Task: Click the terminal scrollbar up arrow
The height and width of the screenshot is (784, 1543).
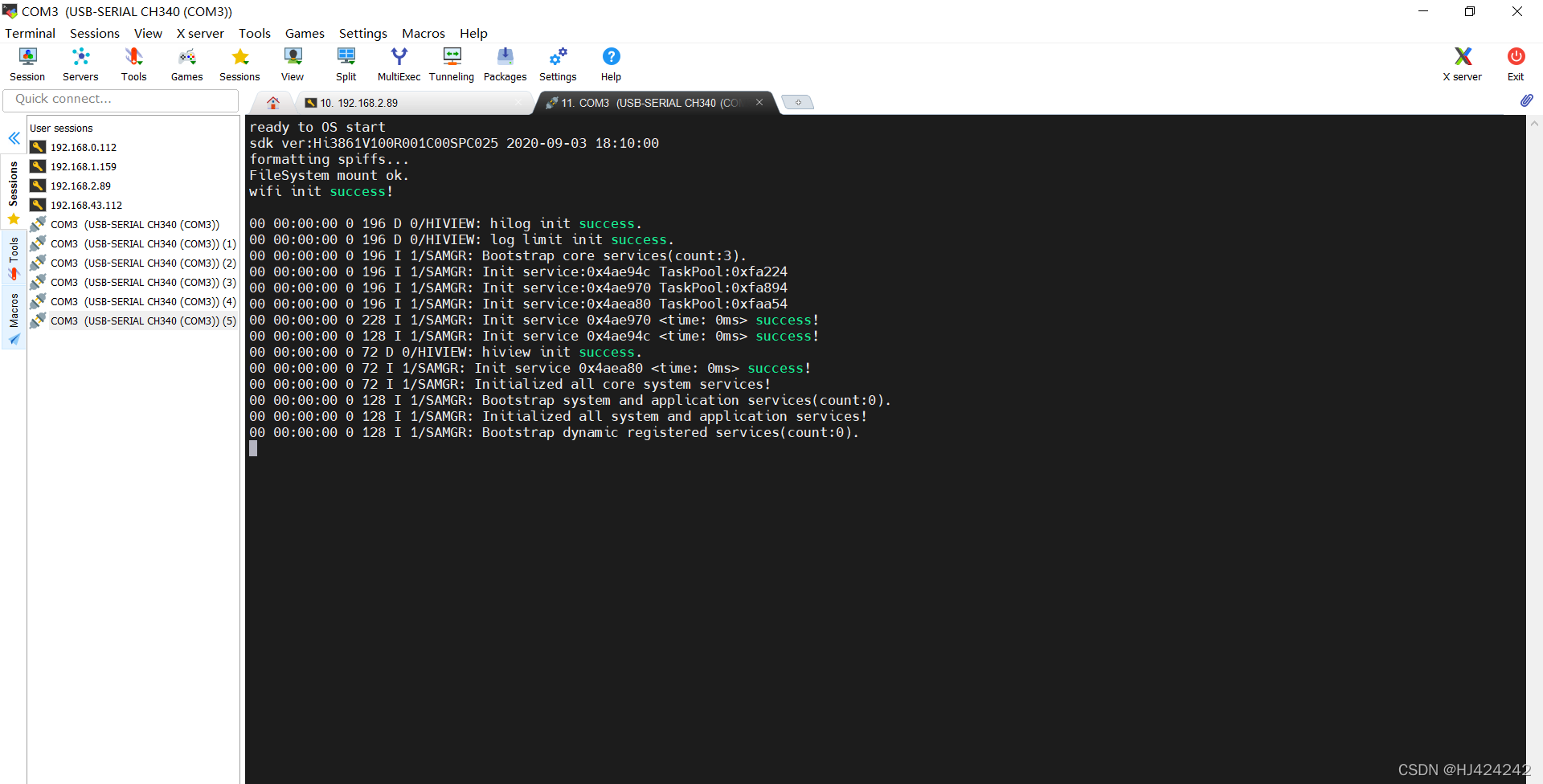Action: pyautogui.click(x=1534, y=124)
